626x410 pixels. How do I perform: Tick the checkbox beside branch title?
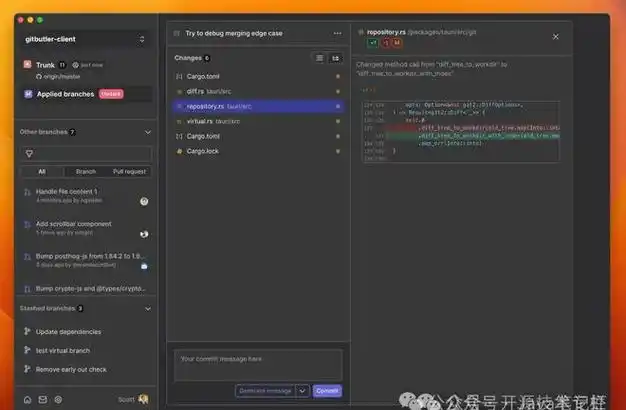177,33
